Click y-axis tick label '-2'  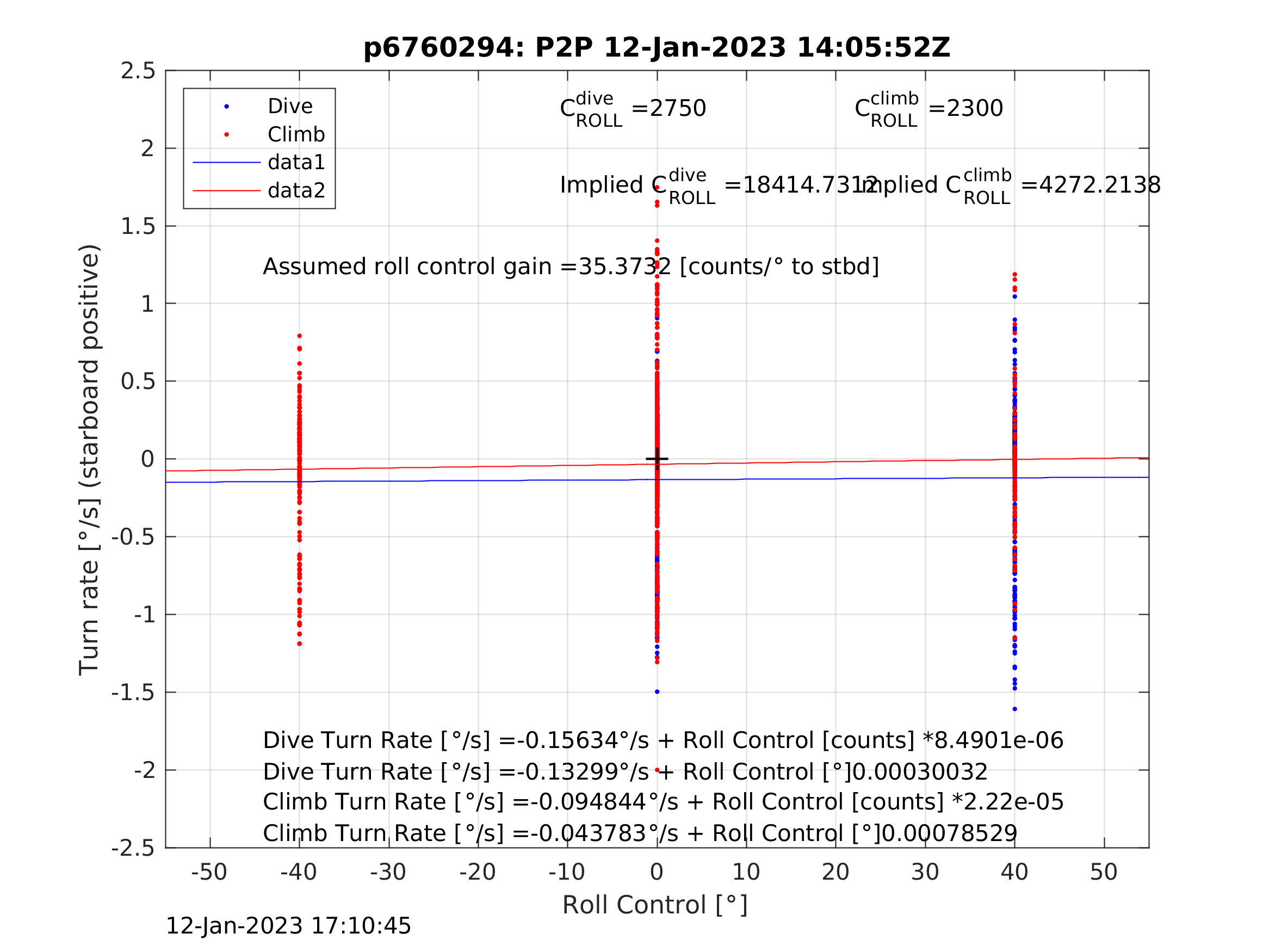click(145, 770)
